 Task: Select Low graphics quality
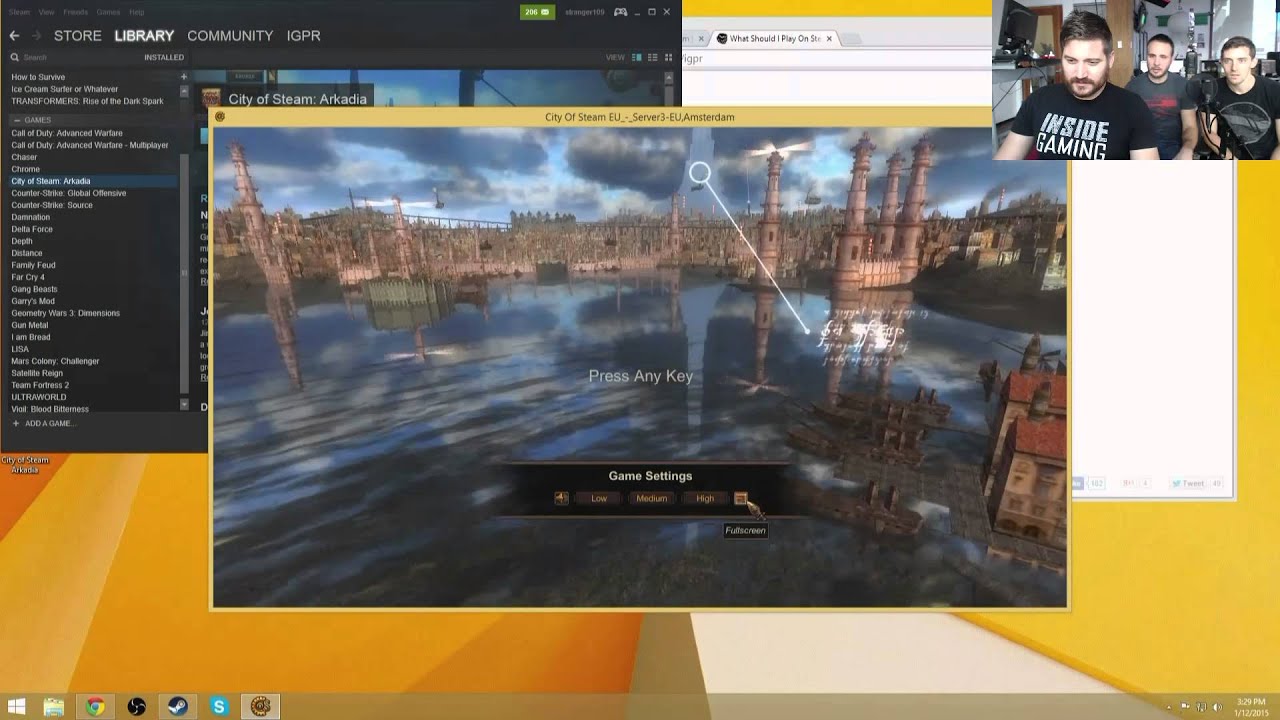click(x=599, y=498)
